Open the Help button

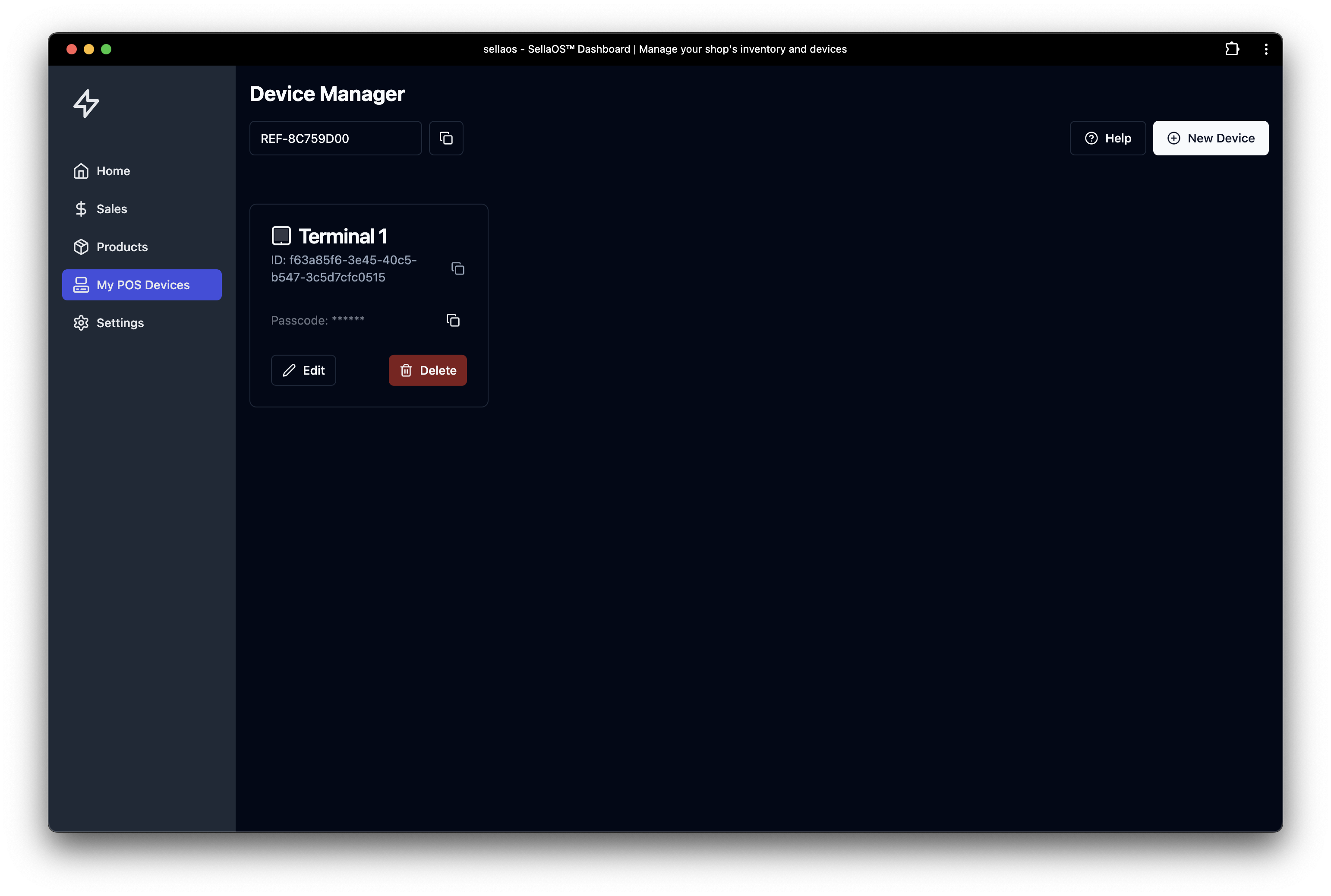coord(1107,138)
